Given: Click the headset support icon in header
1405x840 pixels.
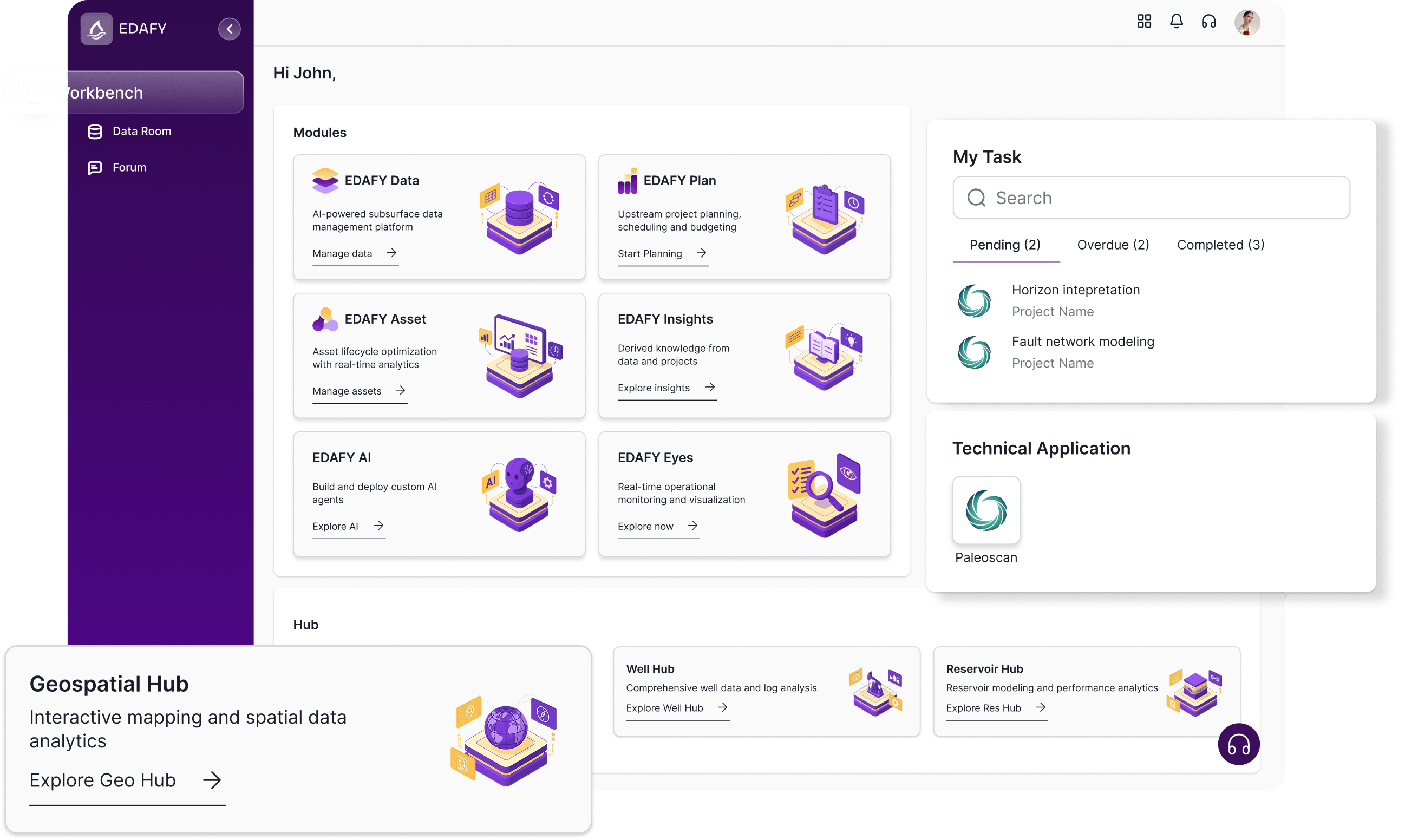Looking at the screenshot, I should coord(1208,22).
